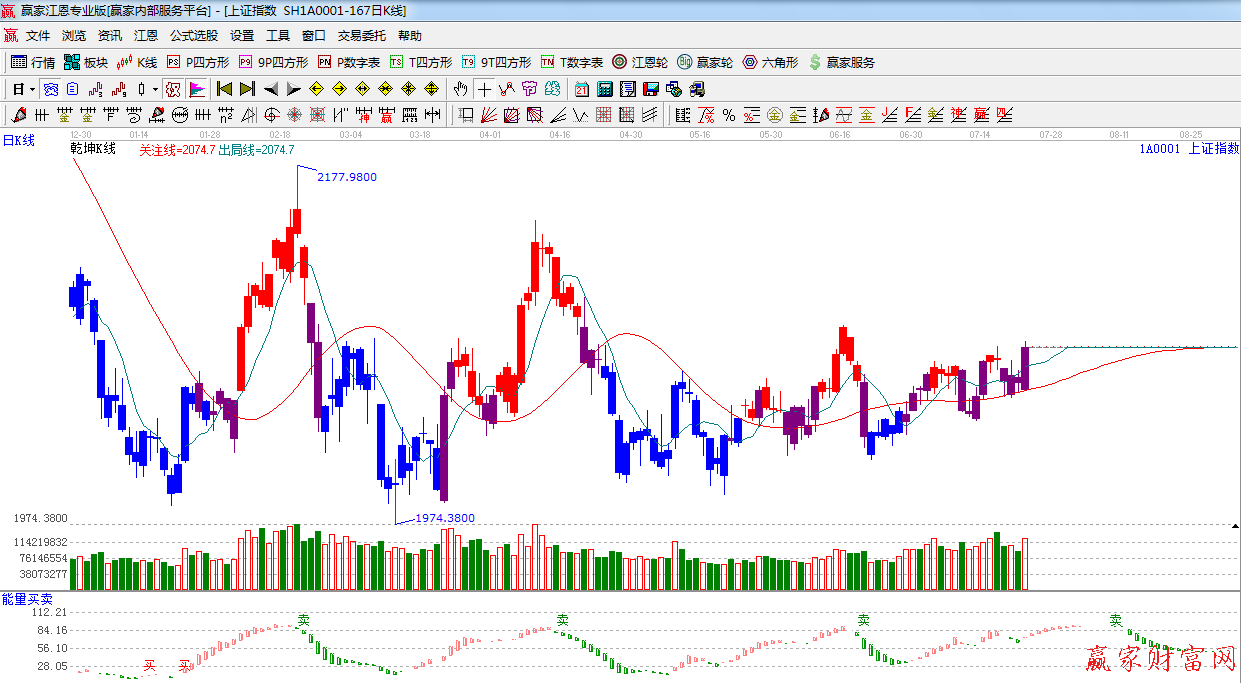The image size is (1241, 683).
Task: Open the calendar icon in toolbar
Action: click(581, 89)
